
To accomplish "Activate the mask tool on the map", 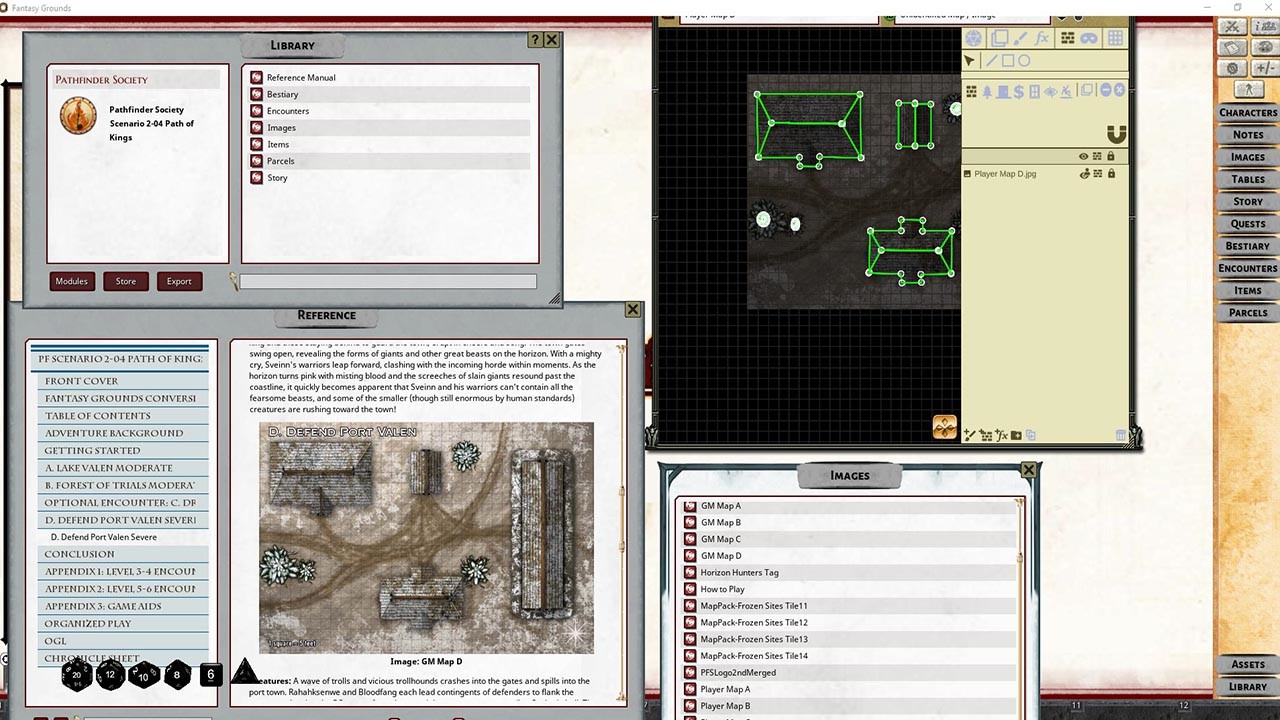I will click(1090, 38).
